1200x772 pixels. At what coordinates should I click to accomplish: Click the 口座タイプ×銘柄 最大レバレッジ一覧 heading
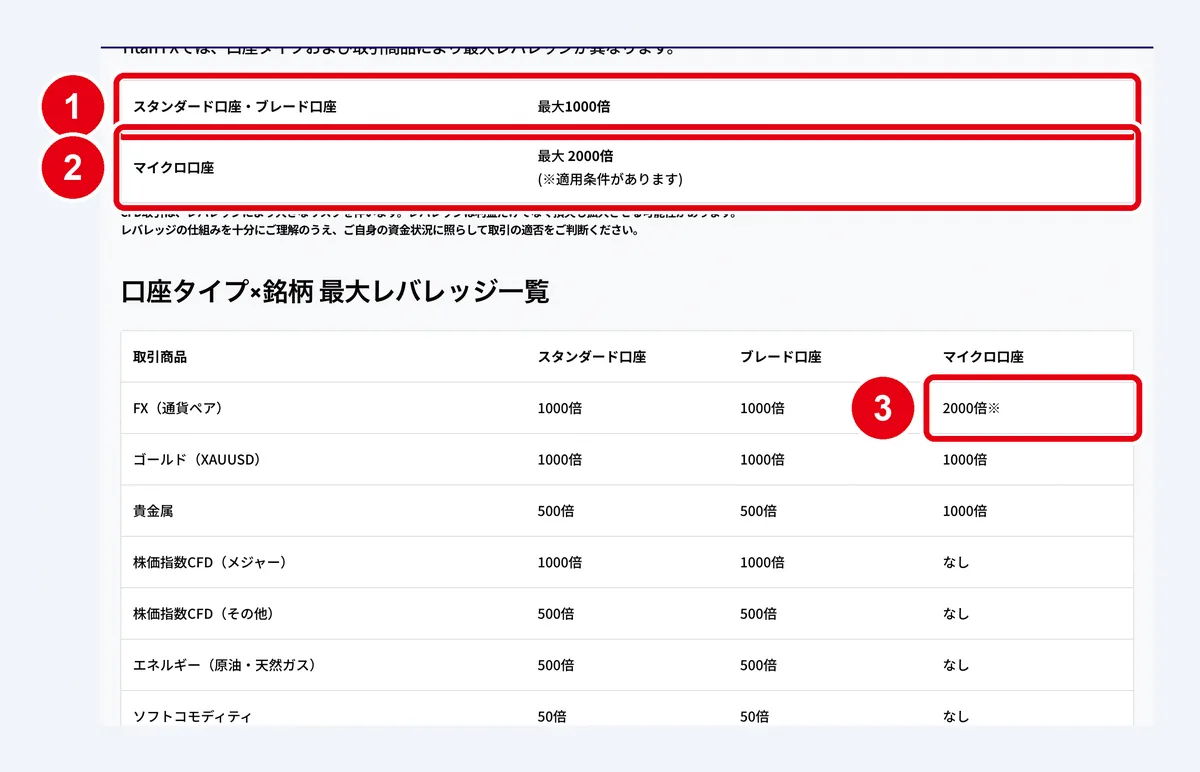click(x=335, y=291)
